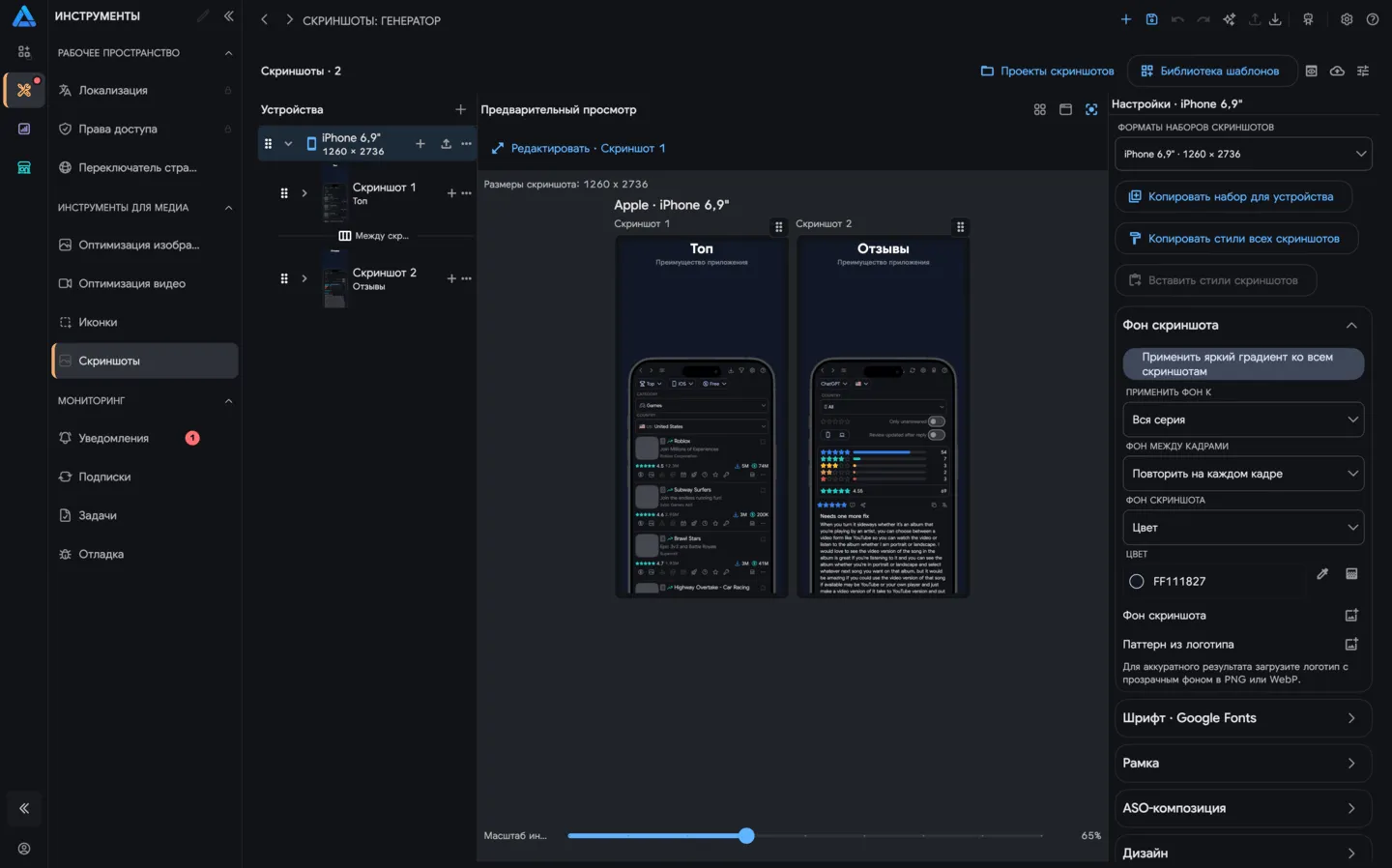Collapse the iPhone 6,9" device chevron
The height and width of the screenshot is (868, 1392).
[288, 144]
